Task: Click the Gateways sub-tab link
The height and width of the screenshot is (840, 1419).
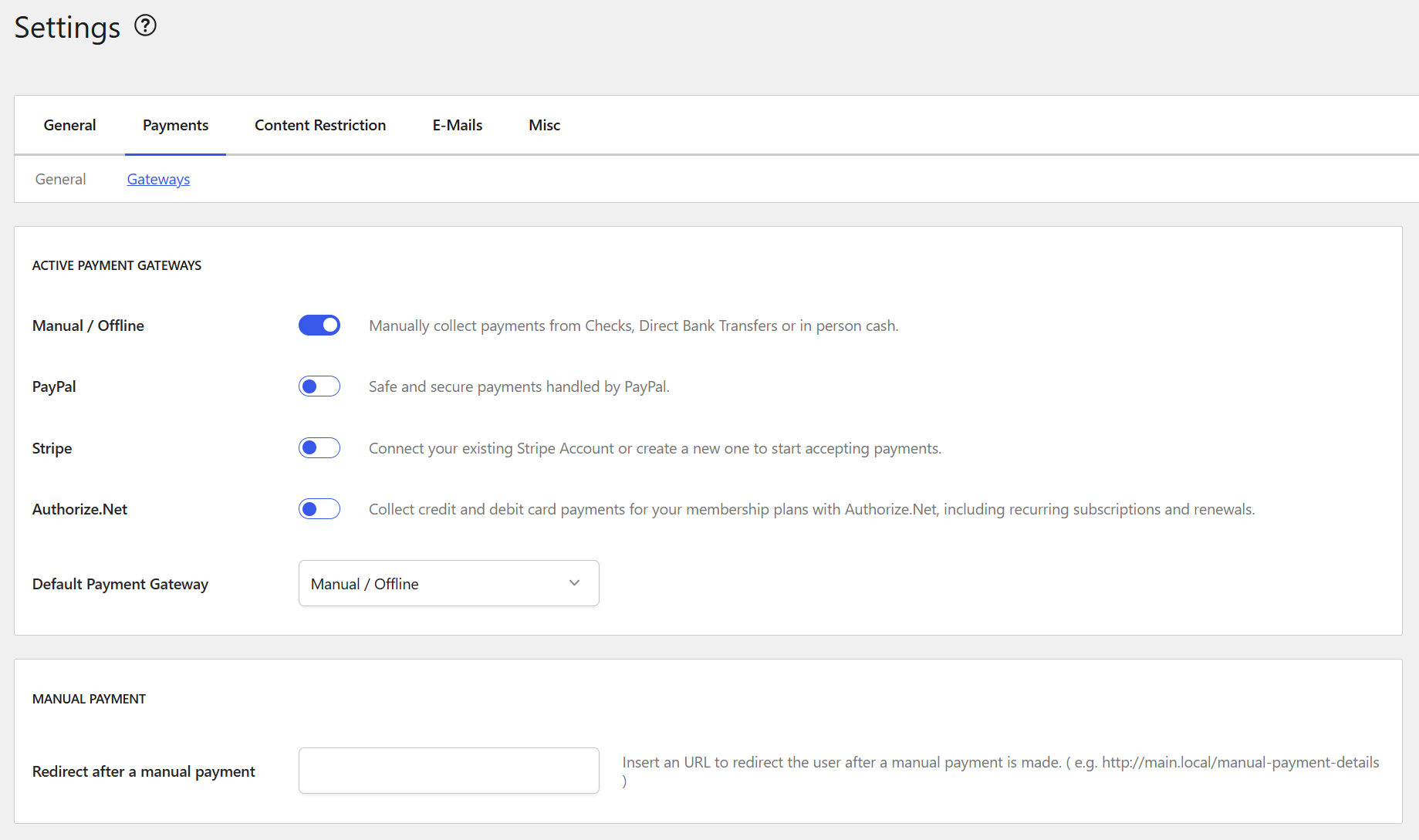Action: (x=158, y=179)
